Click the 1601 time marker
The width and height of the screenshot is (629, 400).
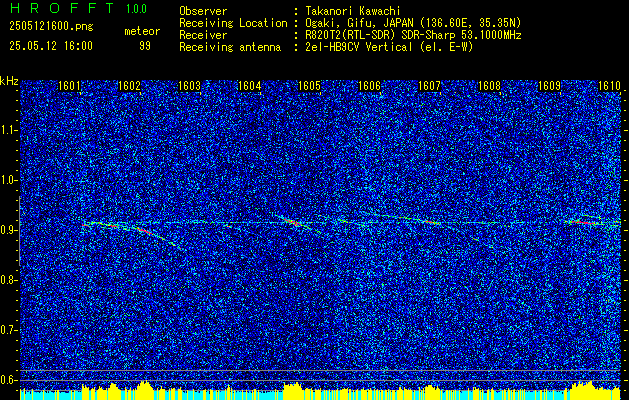(69, 85)
